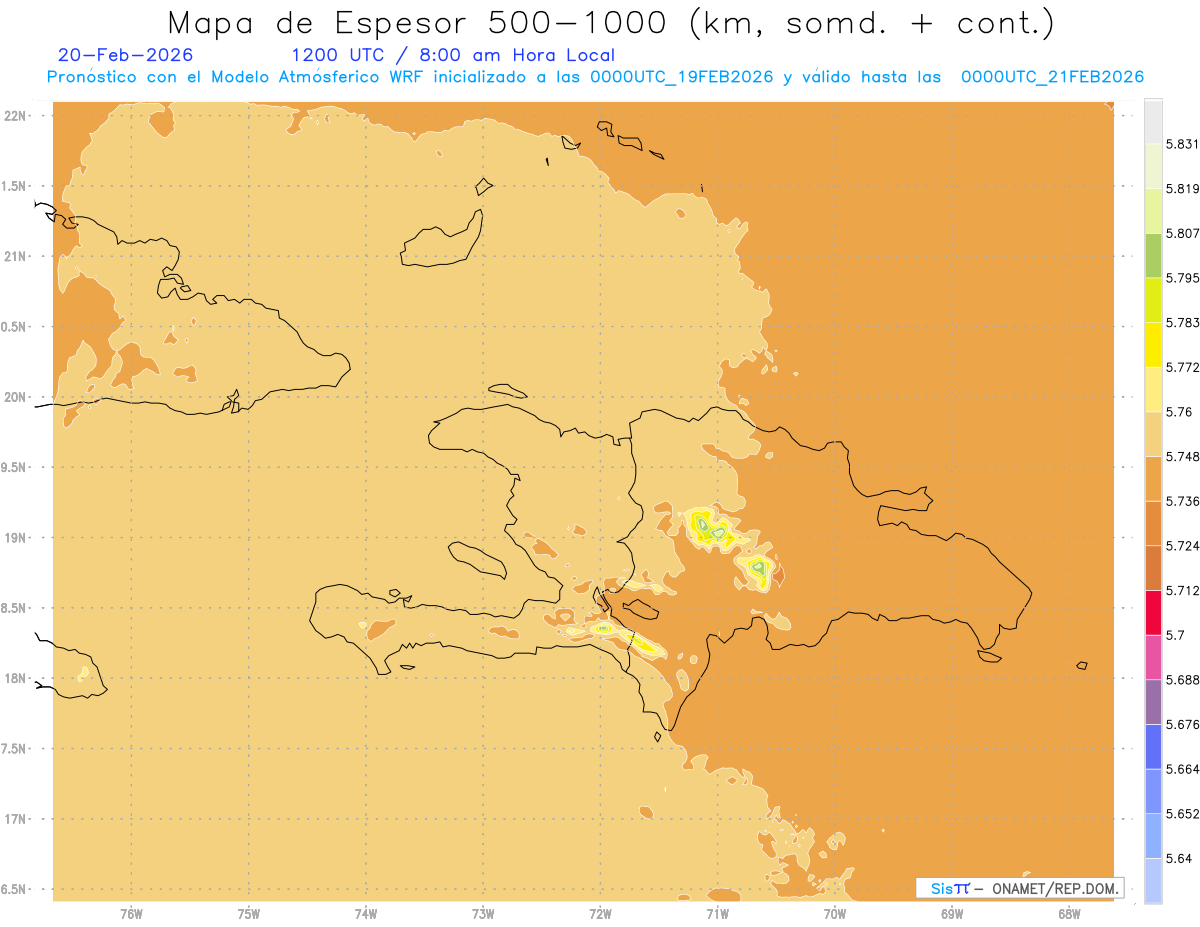Pick the purple swatch between 5.676 and 5.688
The width and height of the screenshot is (1200, 927).
(x=1153, y=702)
